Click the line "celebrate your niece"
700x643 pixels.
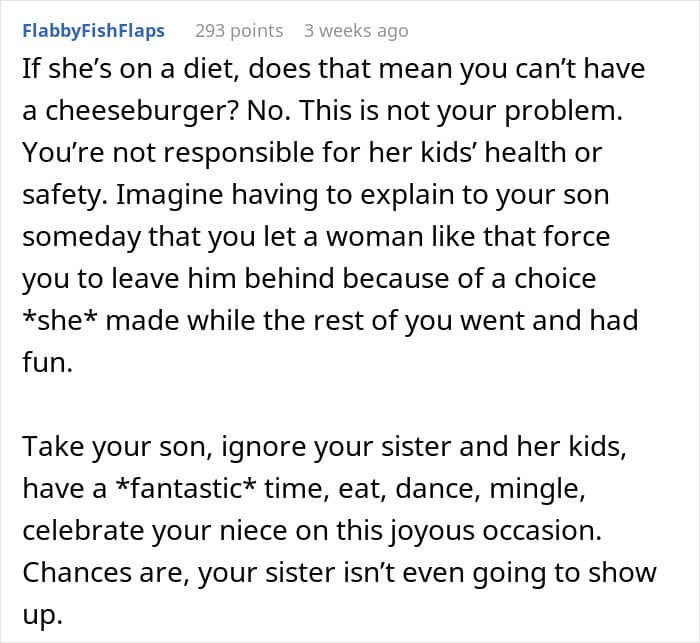pyautogui.click(x=312, y=530)
